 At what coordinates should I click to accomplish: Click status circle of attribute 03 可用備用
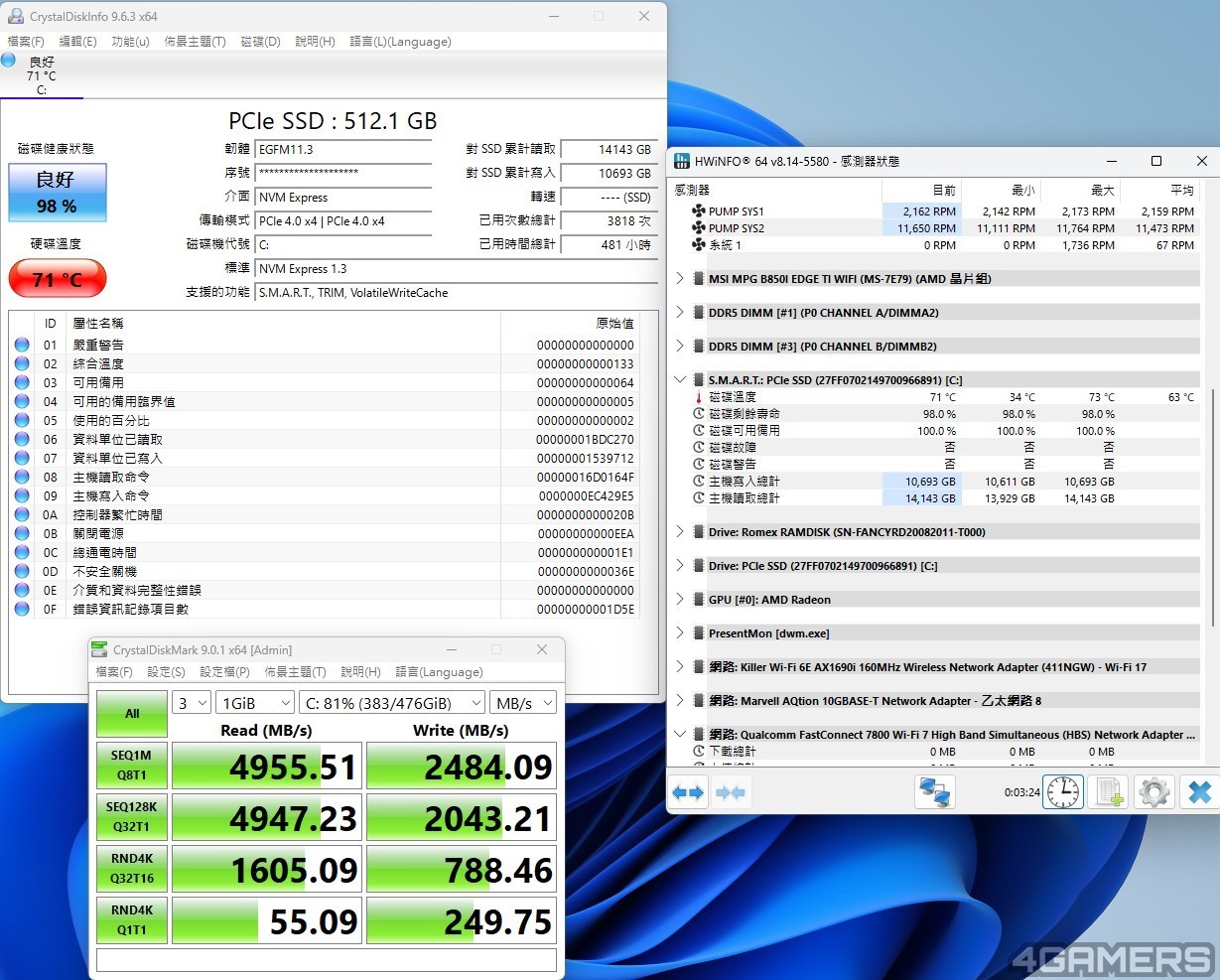[22, 382]
